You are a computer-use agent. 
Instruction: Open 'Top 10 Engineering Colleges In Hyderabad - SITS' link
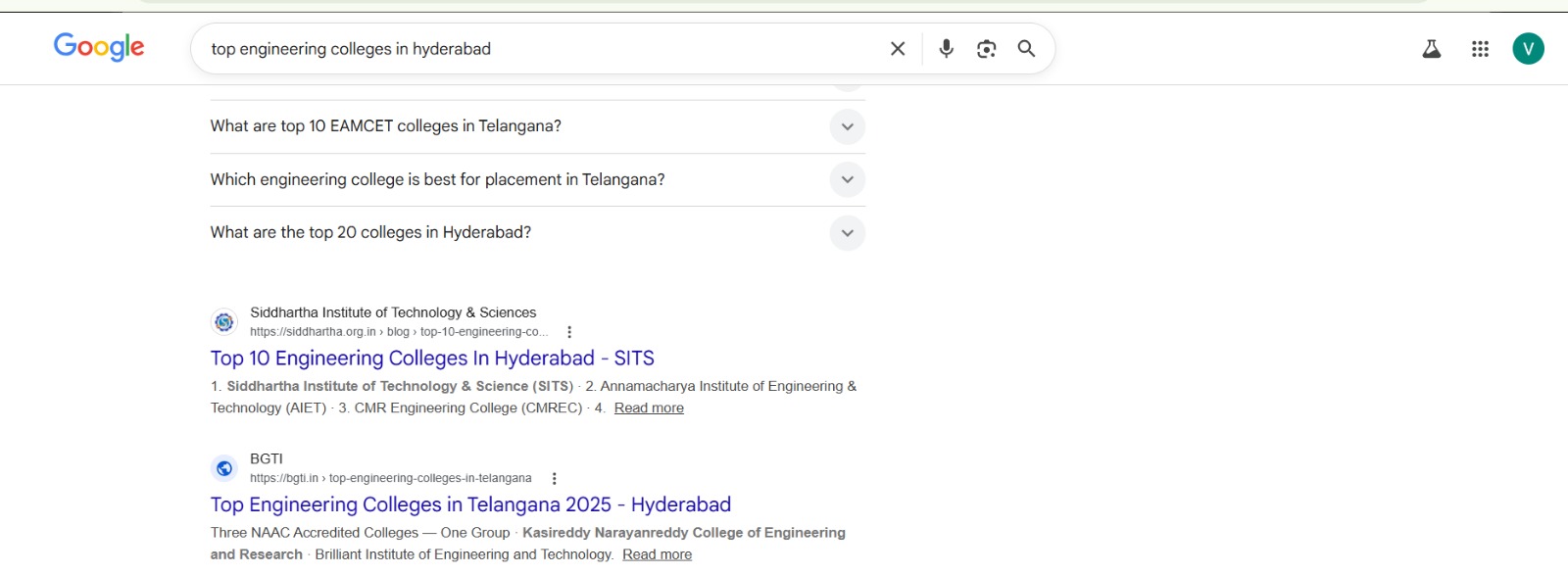pos(432,359)
